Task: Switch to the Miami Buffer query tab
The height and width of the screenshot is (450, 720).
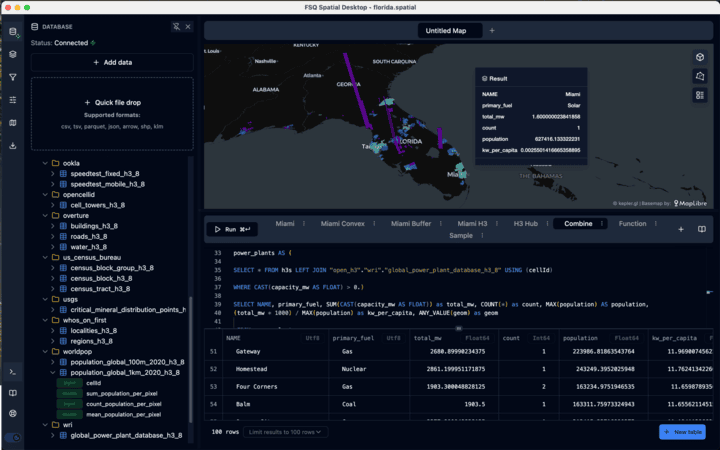Action: tap(411, 223)
